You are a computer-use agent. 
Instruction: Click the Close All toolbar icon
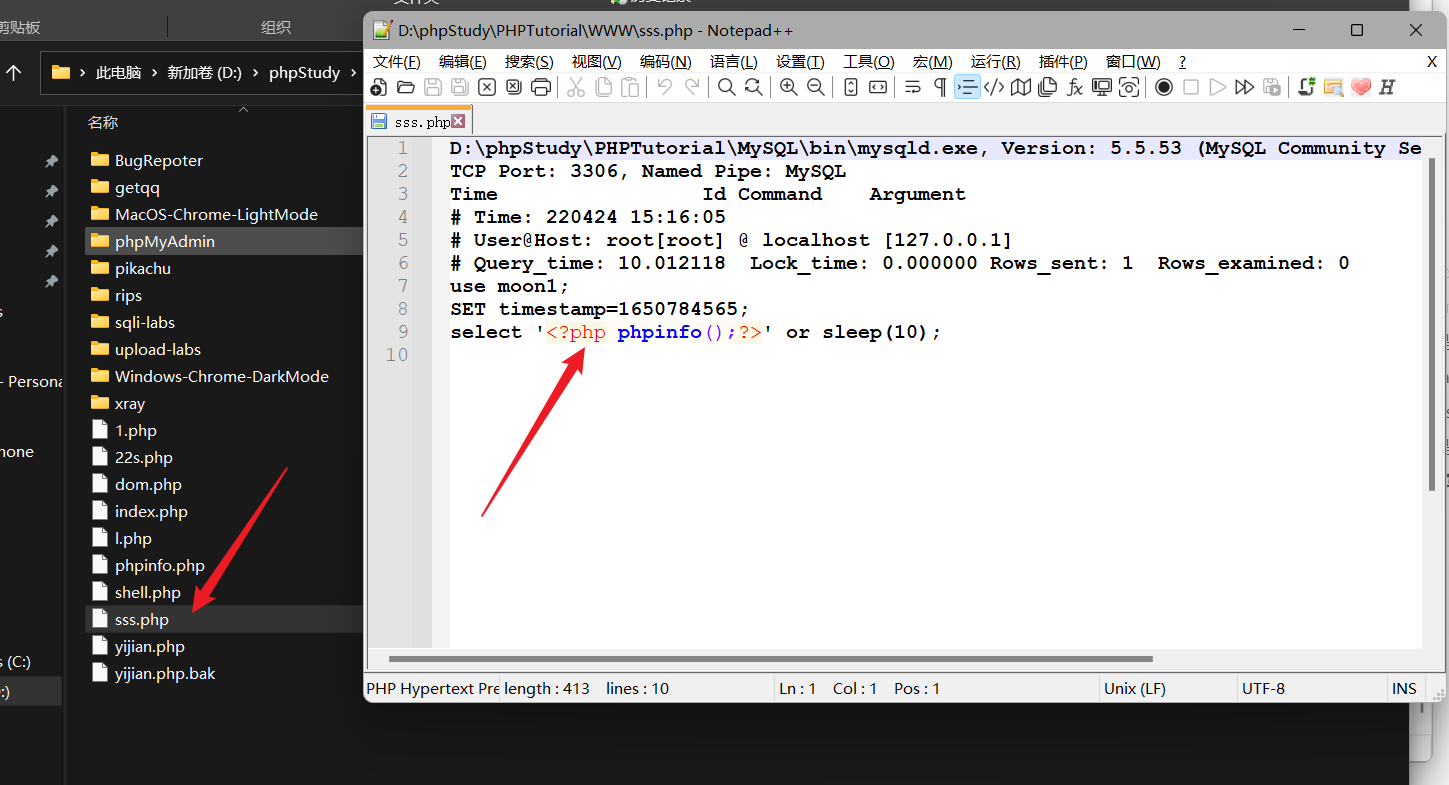click(x=513, y=87)
